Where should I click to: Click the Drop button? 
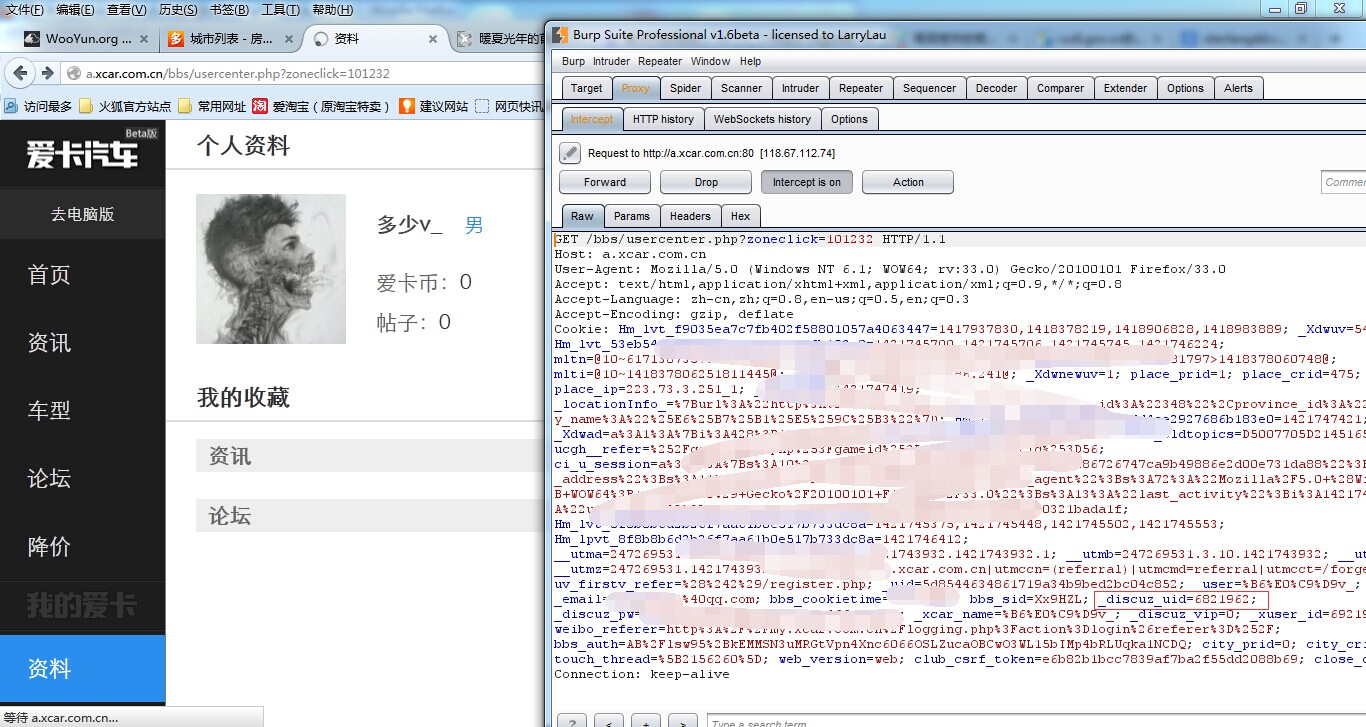[706, 182]
